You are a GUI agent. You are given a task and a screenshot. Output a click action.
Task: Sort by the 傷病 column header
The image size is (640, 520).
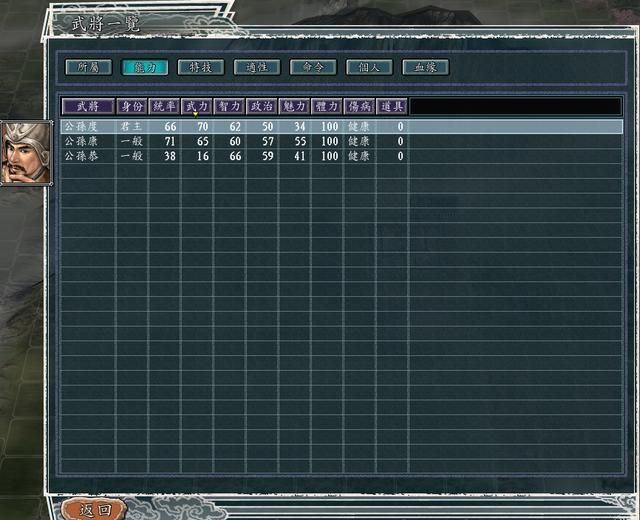358,106
